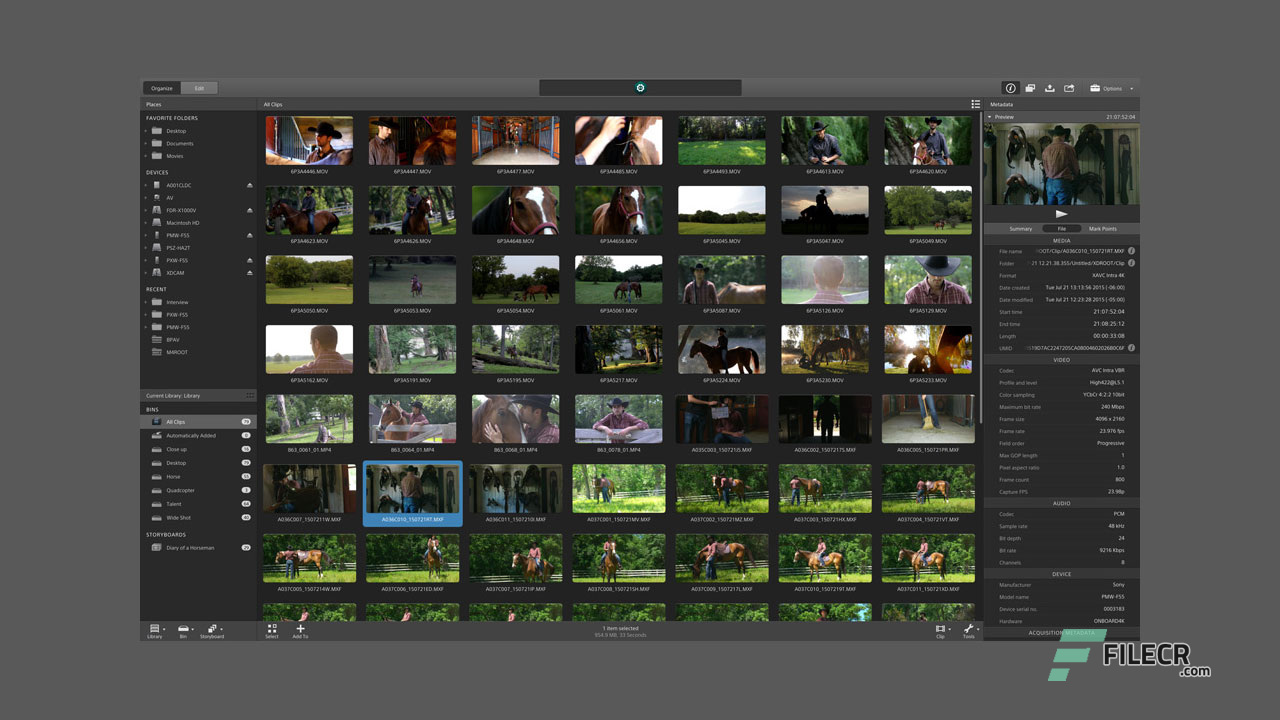Select clip thumbnail 863_0064_01.MP4
The height and width of the screenshot is (720, 1280).
412,419
